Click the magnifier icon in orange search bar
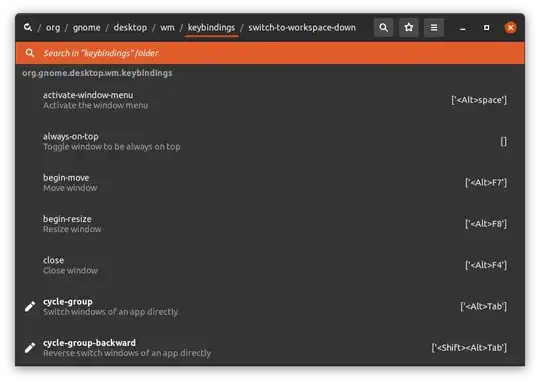 (30, 53)
